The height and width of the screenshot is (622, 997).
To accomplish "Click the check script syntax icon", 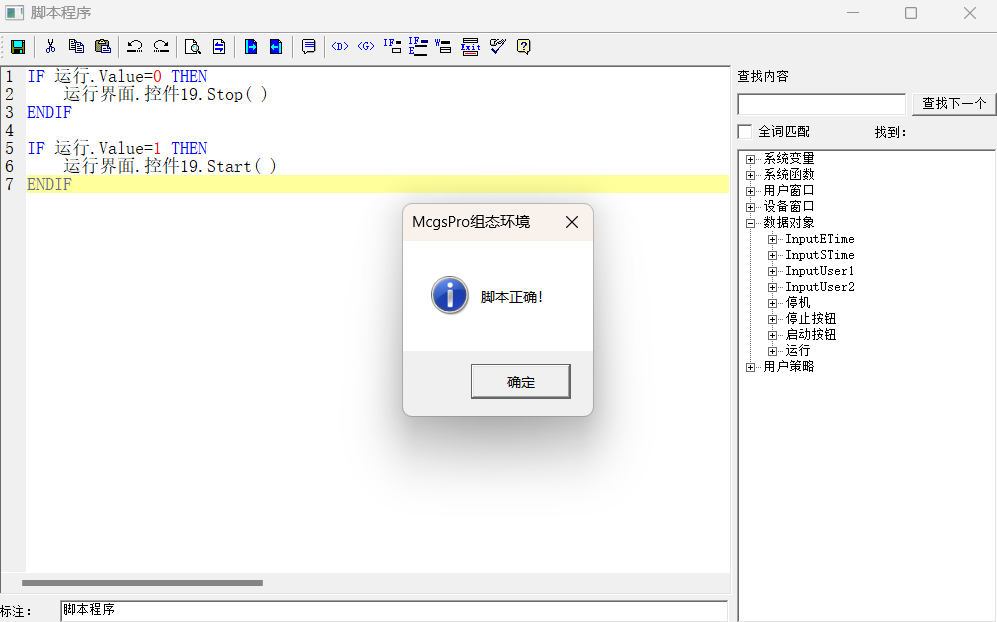I will pos(497,46).
